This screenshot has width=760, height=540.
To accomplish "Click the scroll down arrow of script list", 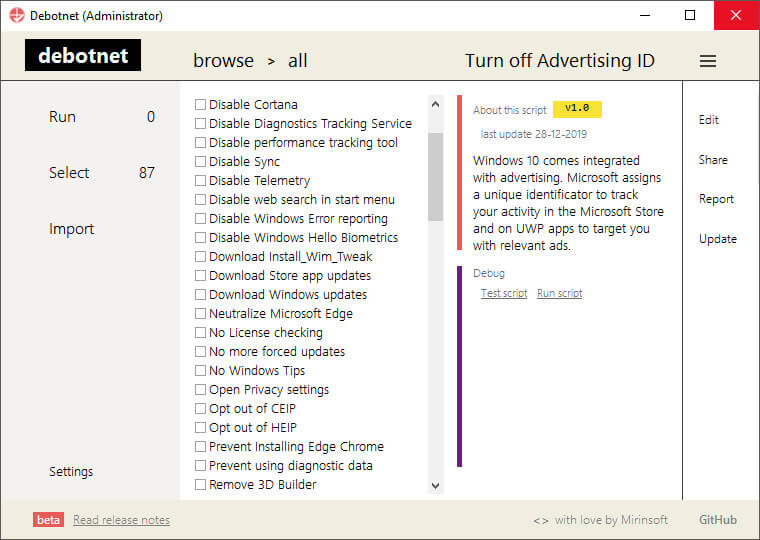I will [x=435, y=485].
